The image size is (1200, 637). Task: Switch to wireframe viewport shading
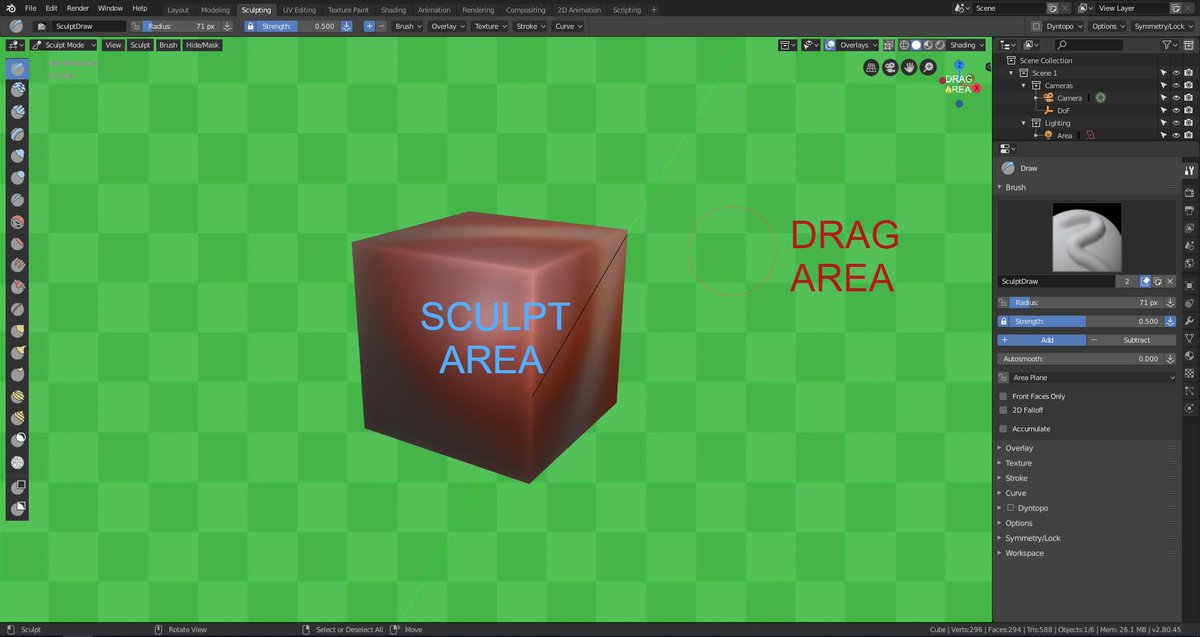click(x=904, y=45)
